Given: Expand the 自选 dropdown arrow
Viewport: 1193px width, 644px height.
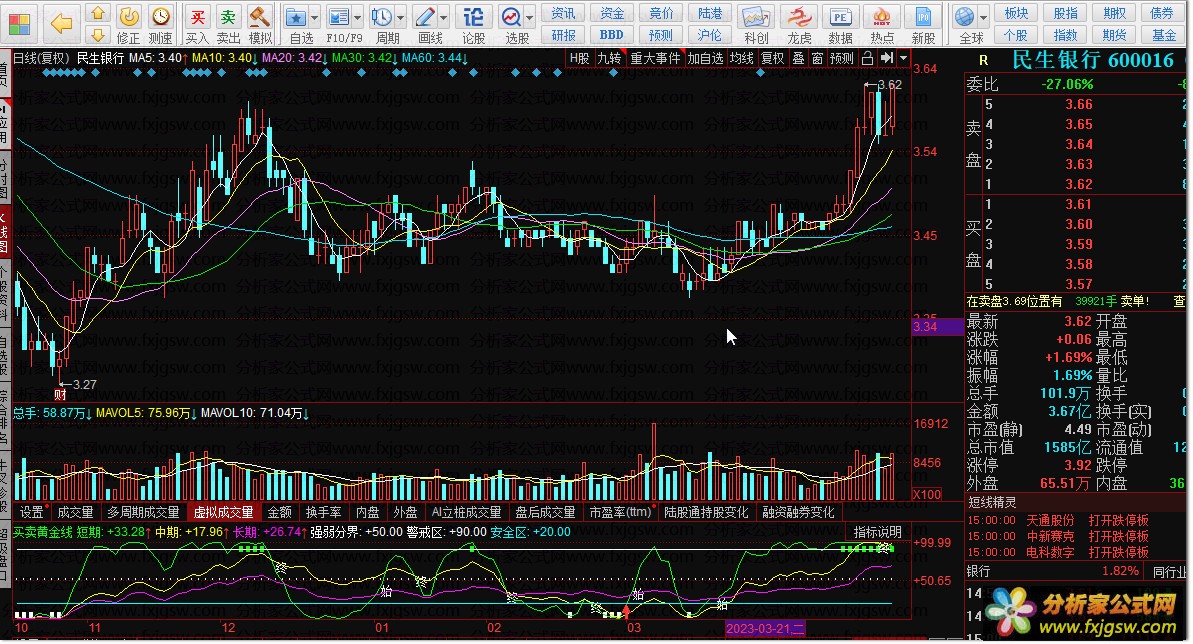Looking at the screenshot, I should (x=314, y=17).
